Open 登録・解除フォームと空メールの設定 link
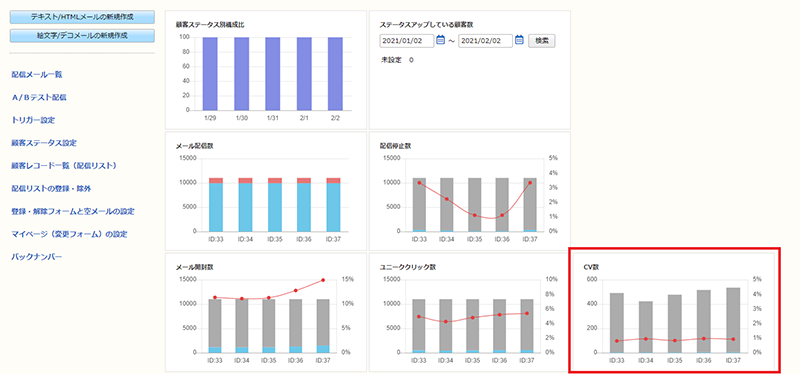Image resolution: width=800 pixels, height=374 pixels. (73, 211)
